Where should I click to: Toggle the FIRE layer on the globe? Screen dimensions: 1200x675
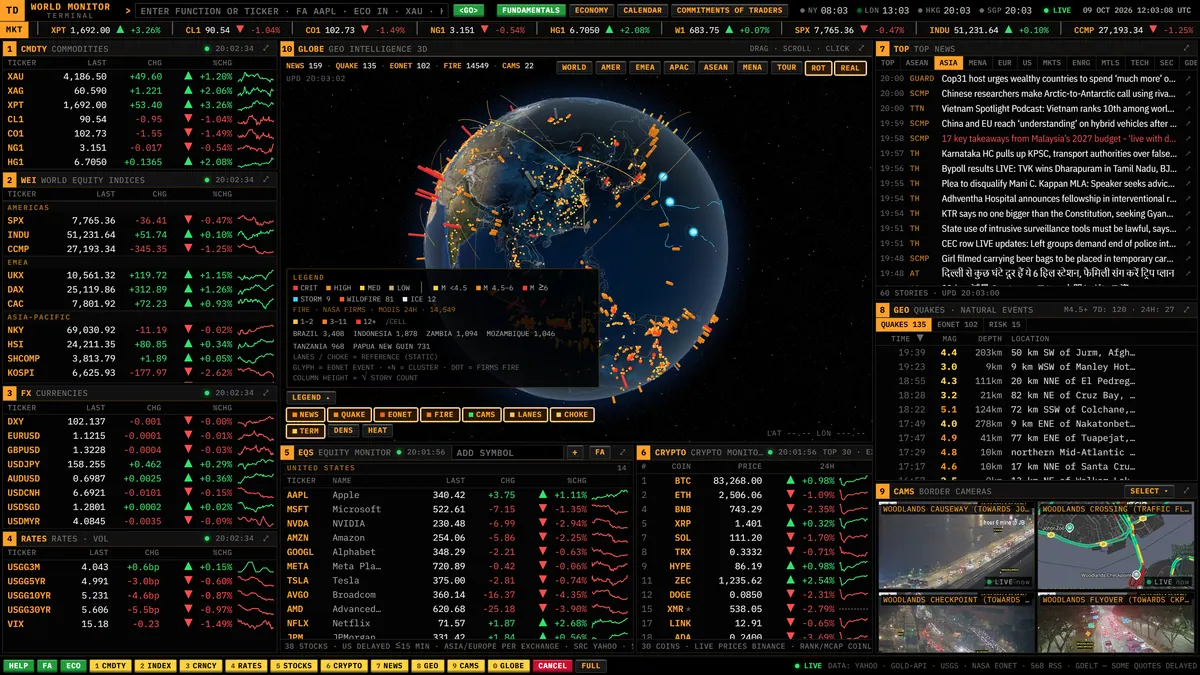tap(440, 414)
